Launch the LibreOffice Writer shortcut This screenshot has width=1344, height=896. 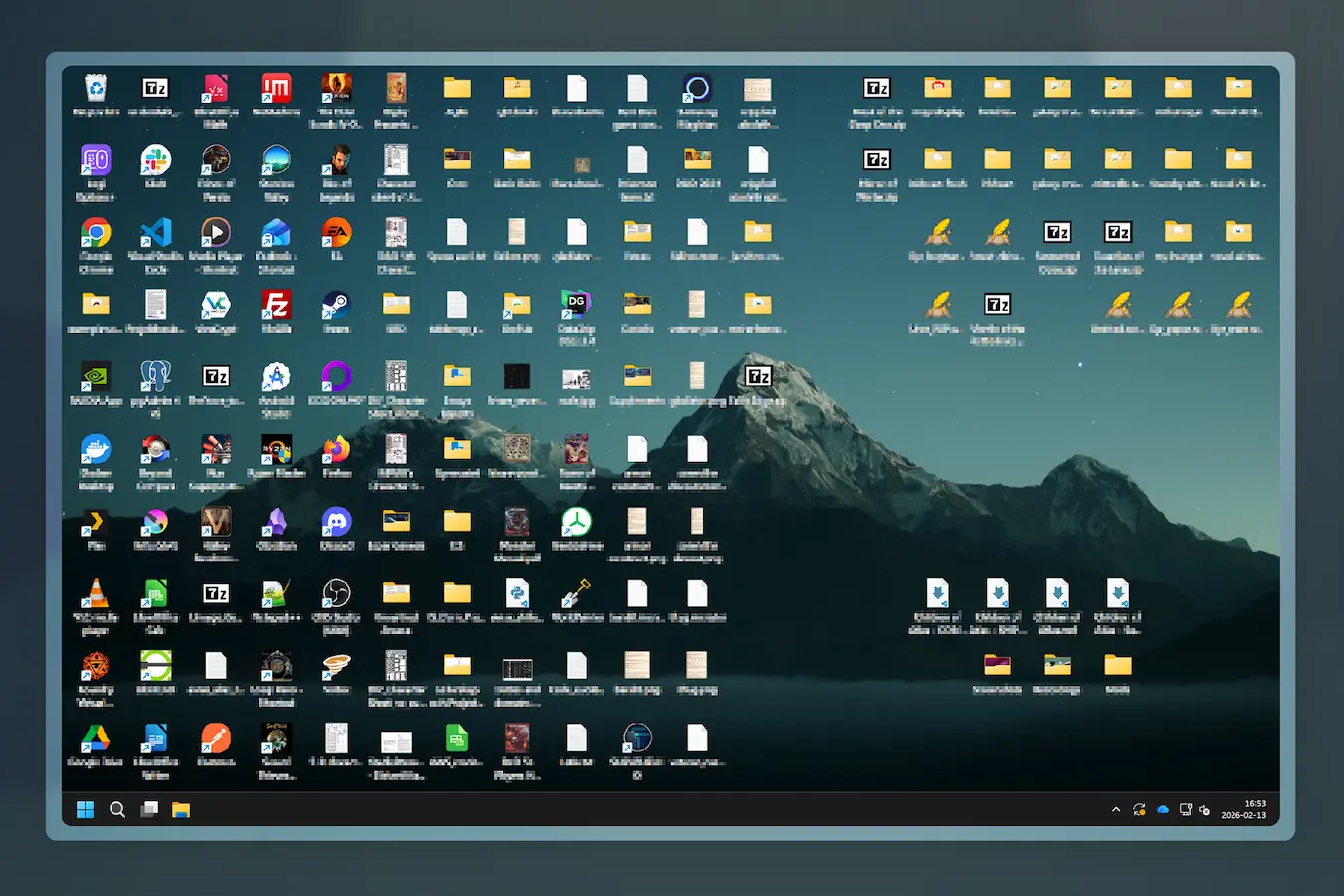(155, 738)
